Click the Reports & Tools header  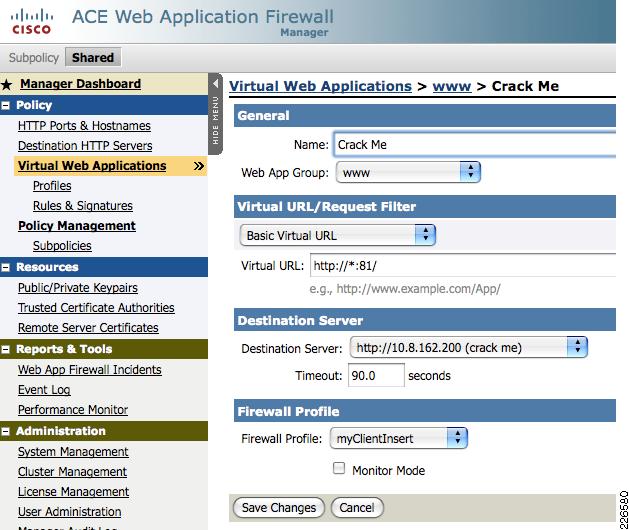pos(104,349)
